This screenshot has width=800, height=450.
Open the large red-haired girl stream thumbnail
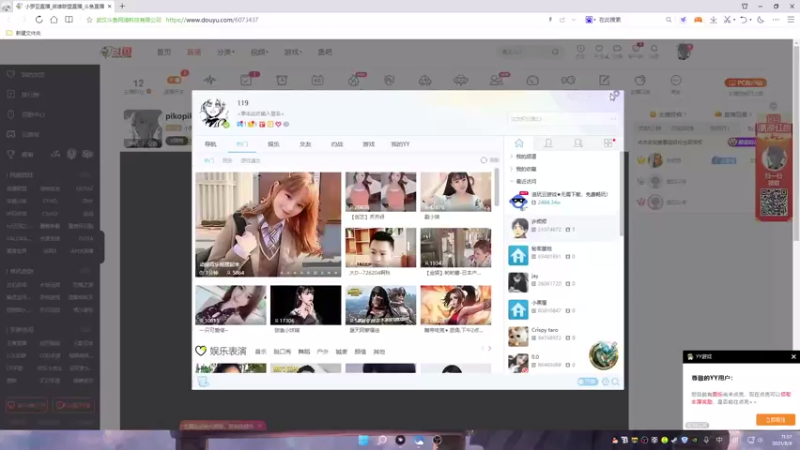coord(268,224)
